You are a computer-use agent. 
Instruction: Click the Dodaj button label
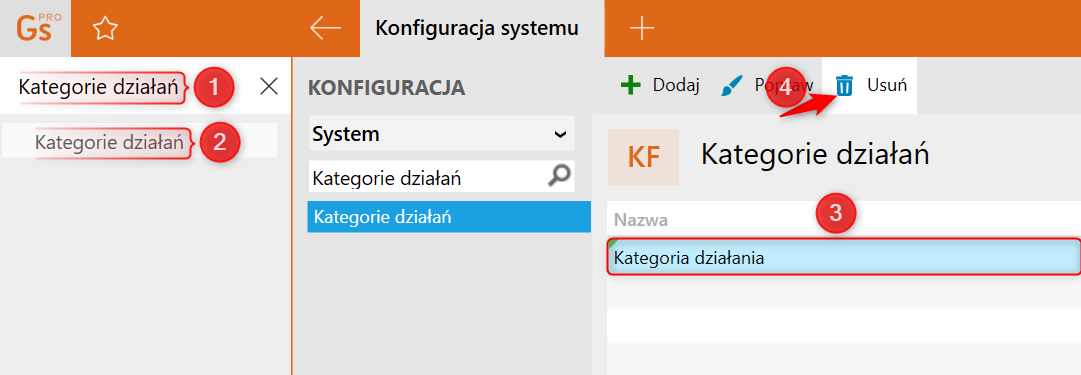(x=676, y=85)
